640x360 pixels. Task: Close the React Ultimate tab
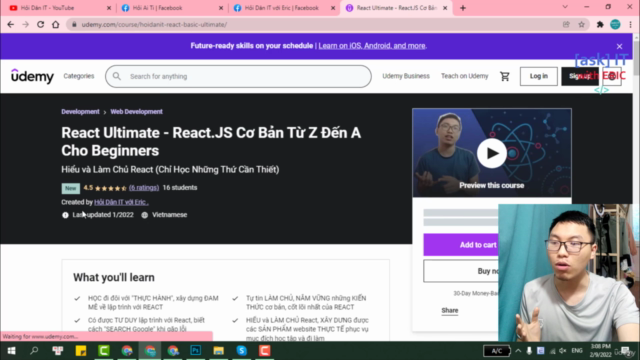445,8
